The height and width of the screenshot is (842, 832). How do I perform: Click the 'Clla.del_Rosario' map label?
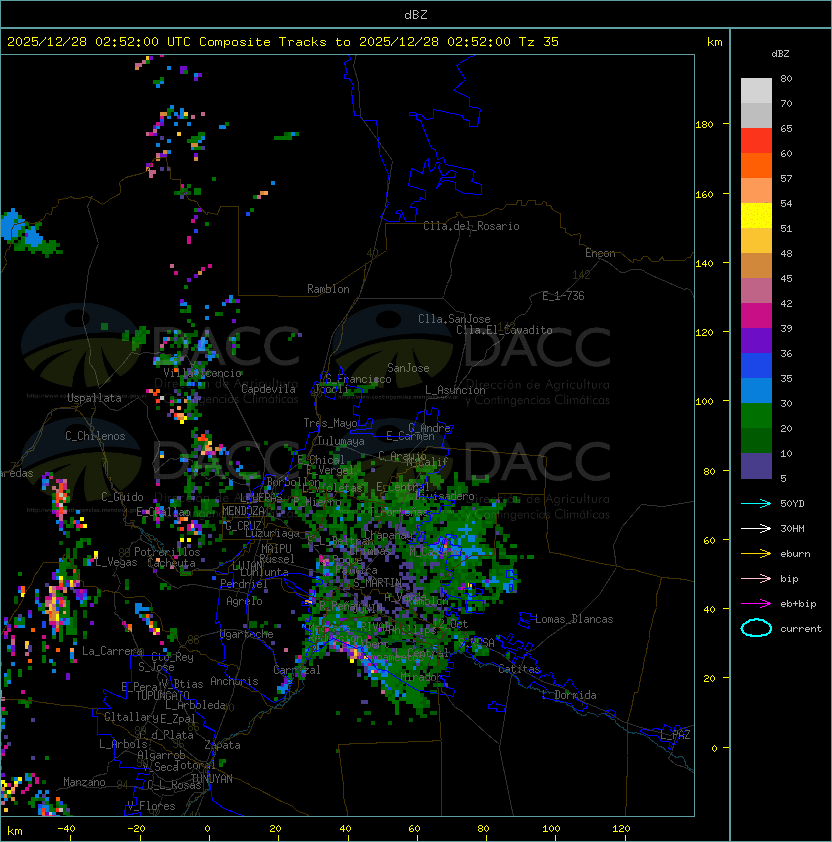coord(471,226)
